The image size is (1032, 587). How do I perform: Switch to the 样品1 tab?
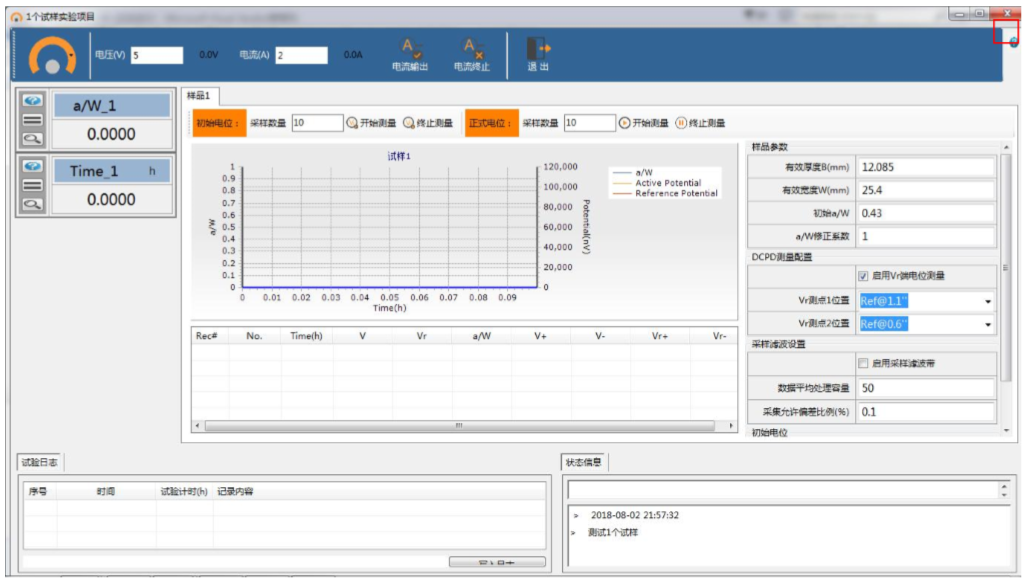198,96
